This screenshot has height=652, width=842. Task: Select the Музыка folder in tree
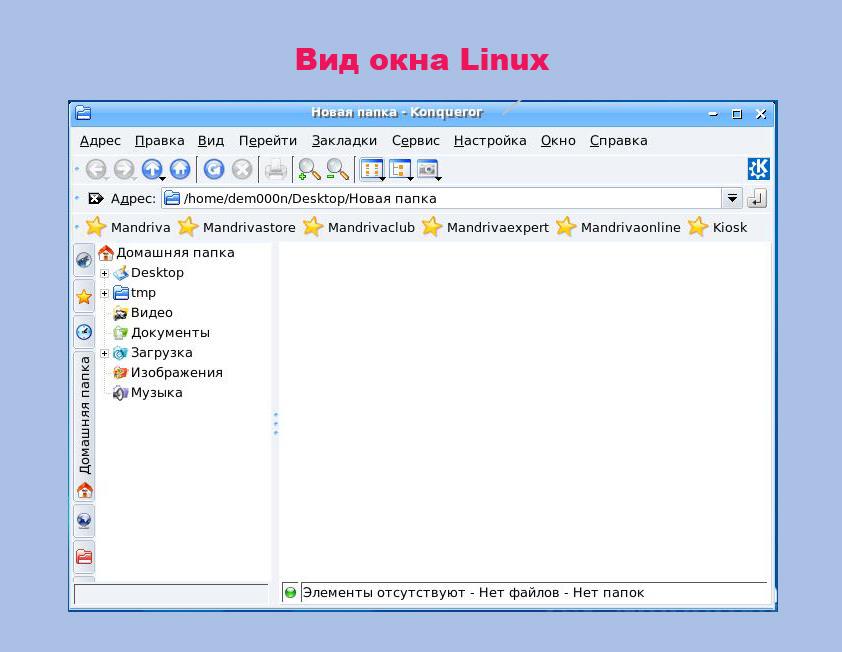(x=156, y=393)
